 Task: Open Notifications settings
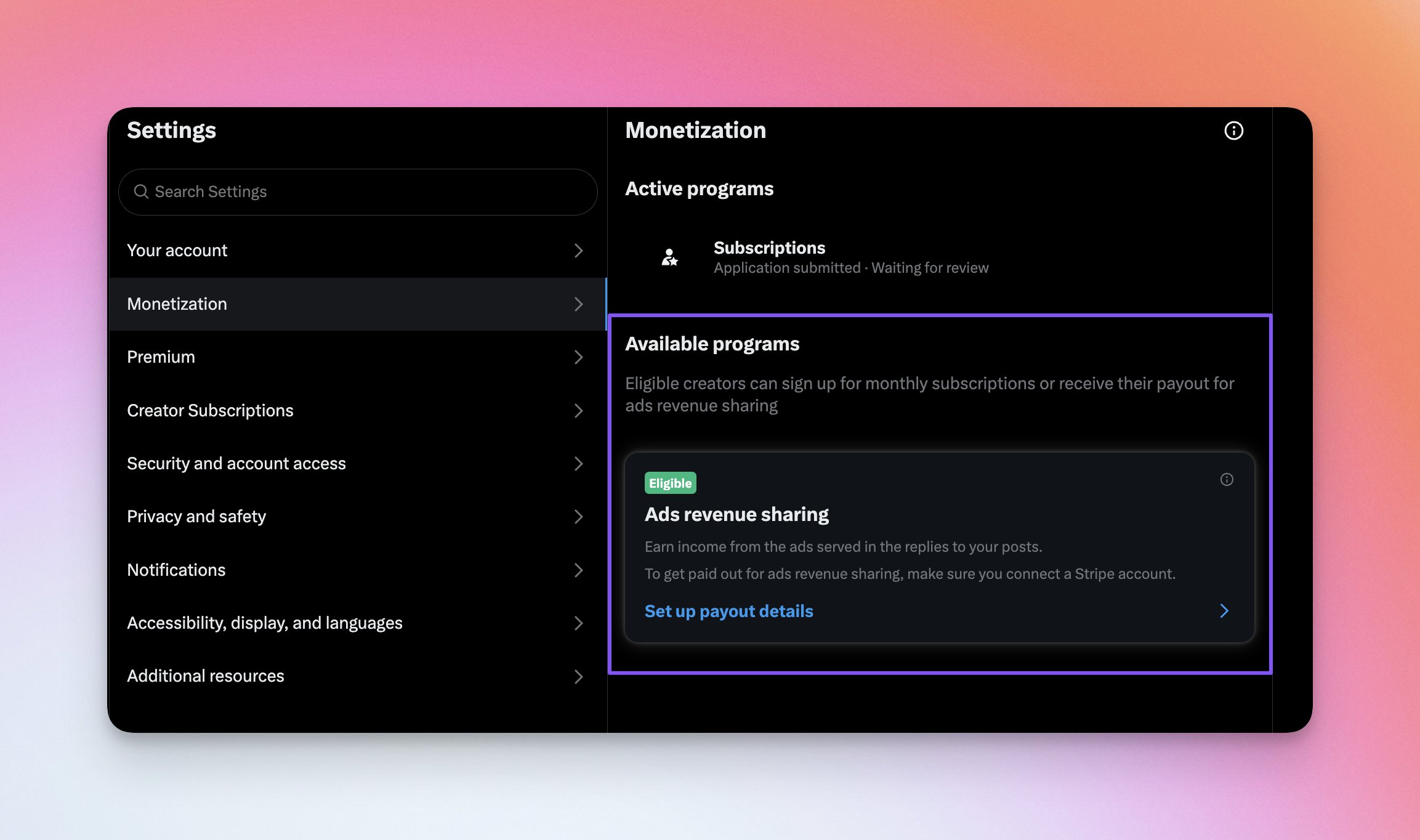click(357, 570)
